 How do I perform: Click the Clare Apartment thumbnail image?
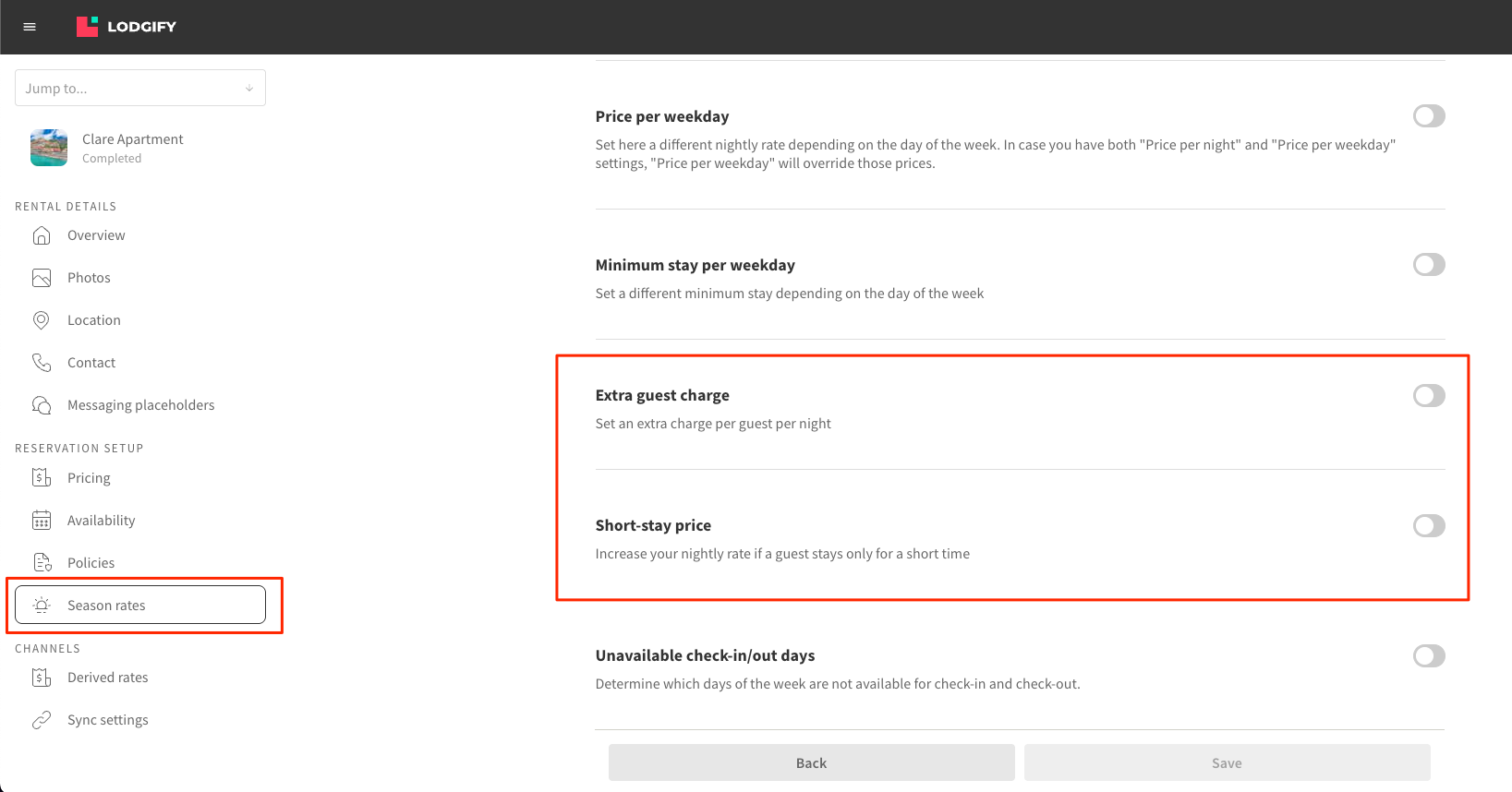(x=49, y=148)
